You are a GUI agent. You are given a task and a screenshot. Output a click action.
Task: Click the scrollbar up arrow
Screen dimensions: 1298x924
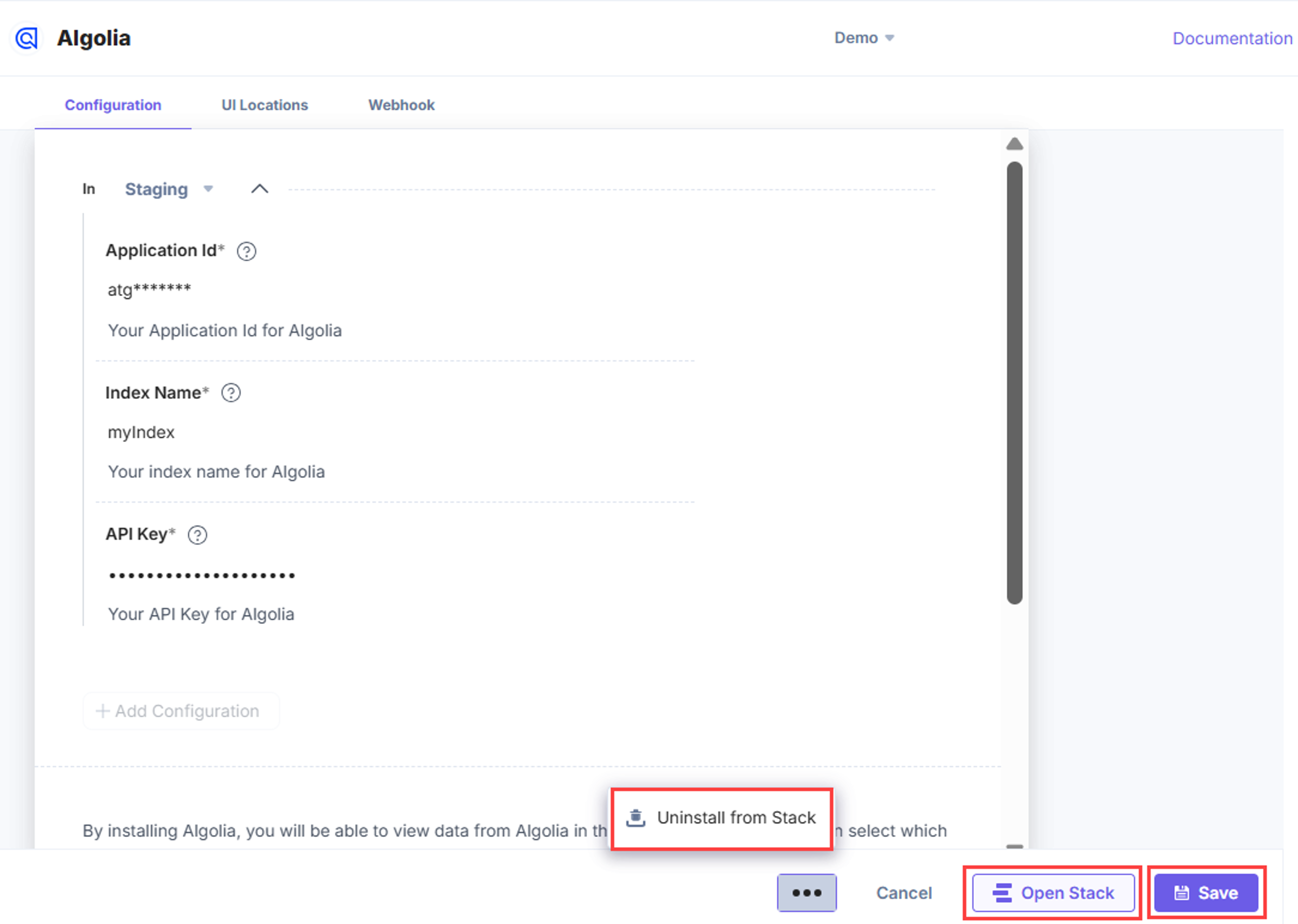1014,143
